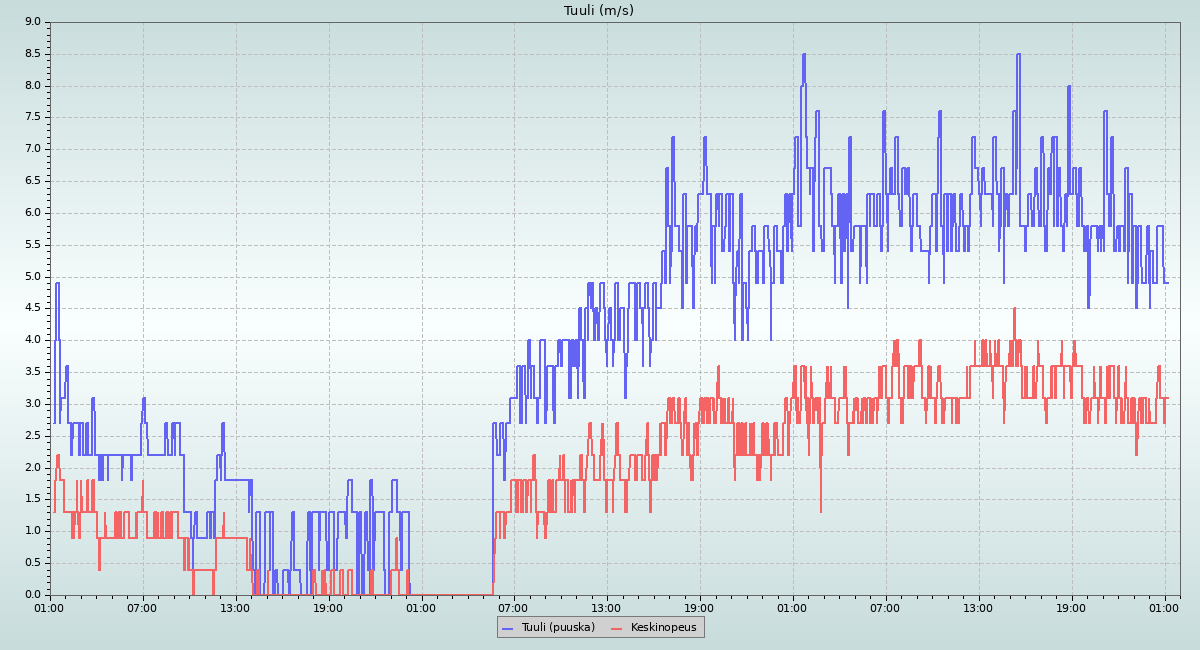Click the 6.0 y-axis label
The image size is (1200, 650).
[32, 213]
